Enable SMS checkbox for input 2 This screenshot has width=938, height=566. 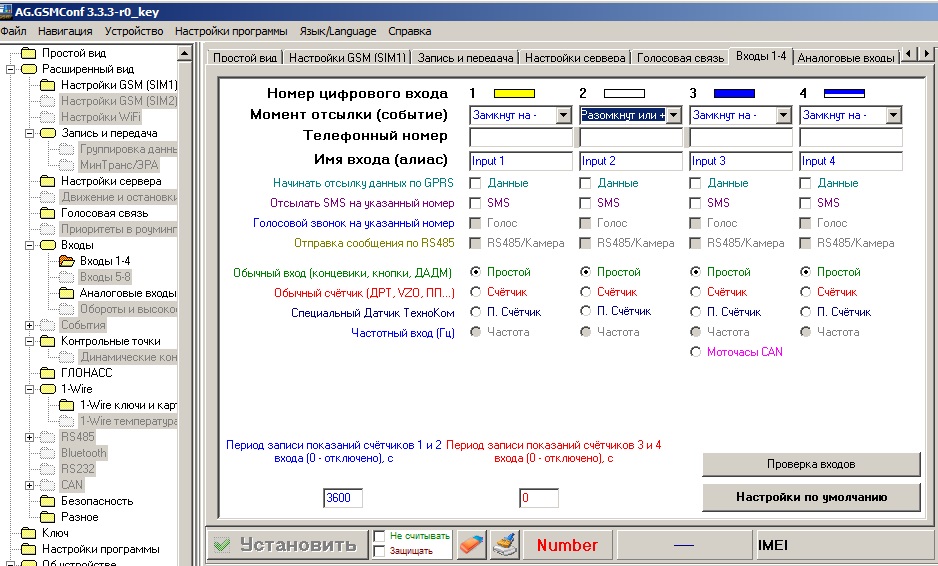(x=586, y=203)
